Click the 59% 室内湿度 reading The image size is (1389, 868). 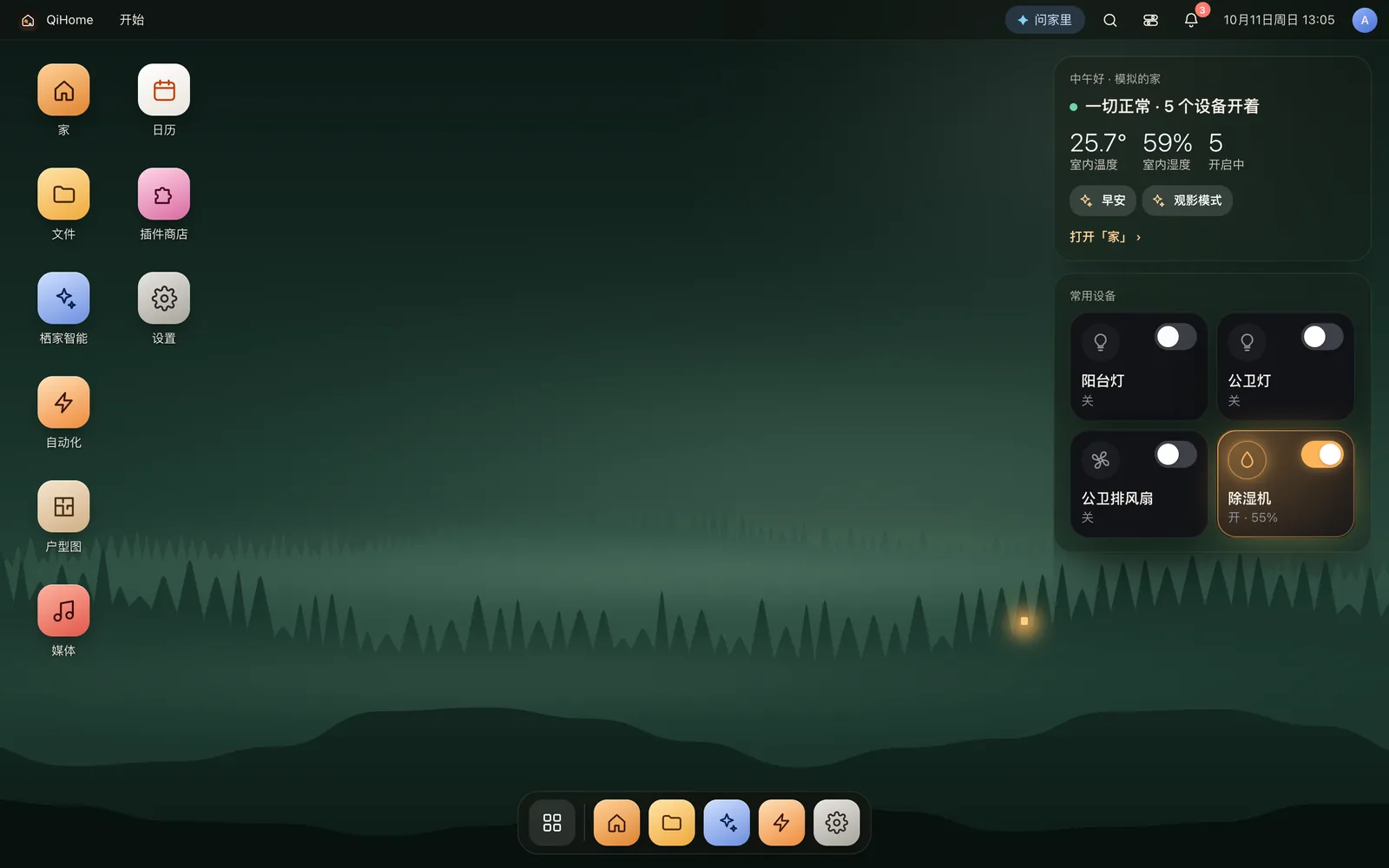point(1167,151)
